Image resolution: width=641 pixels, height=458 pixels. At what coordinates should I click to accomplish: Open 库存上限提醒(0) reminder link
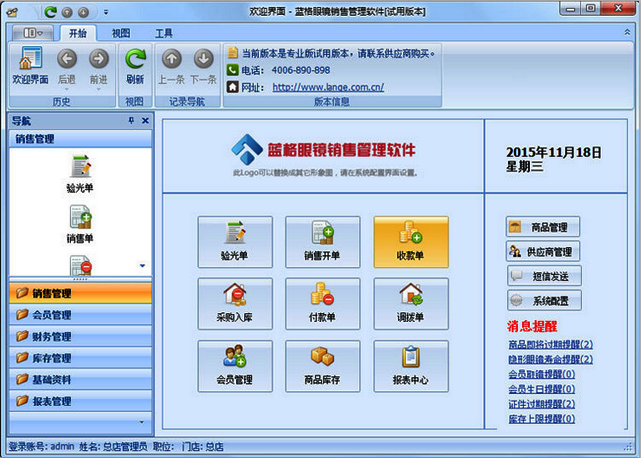pyautogui.click(x=542, y=419)
